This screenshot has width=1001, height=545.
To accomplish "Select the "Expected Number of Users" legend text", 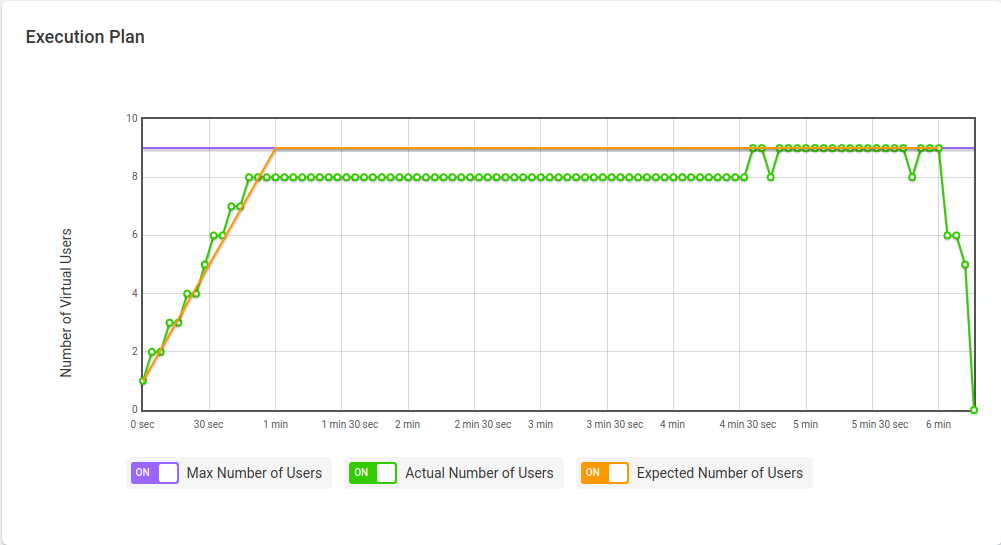I will pyautogui.click(x=719, y=473).
